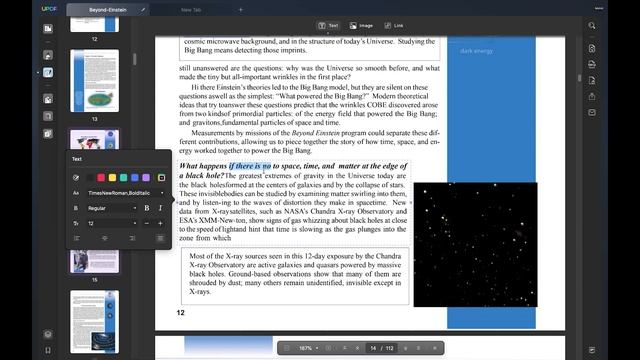This screenshot has width=640, height=360.
Task: Set text alignment to justify
Action: (160, 238)
